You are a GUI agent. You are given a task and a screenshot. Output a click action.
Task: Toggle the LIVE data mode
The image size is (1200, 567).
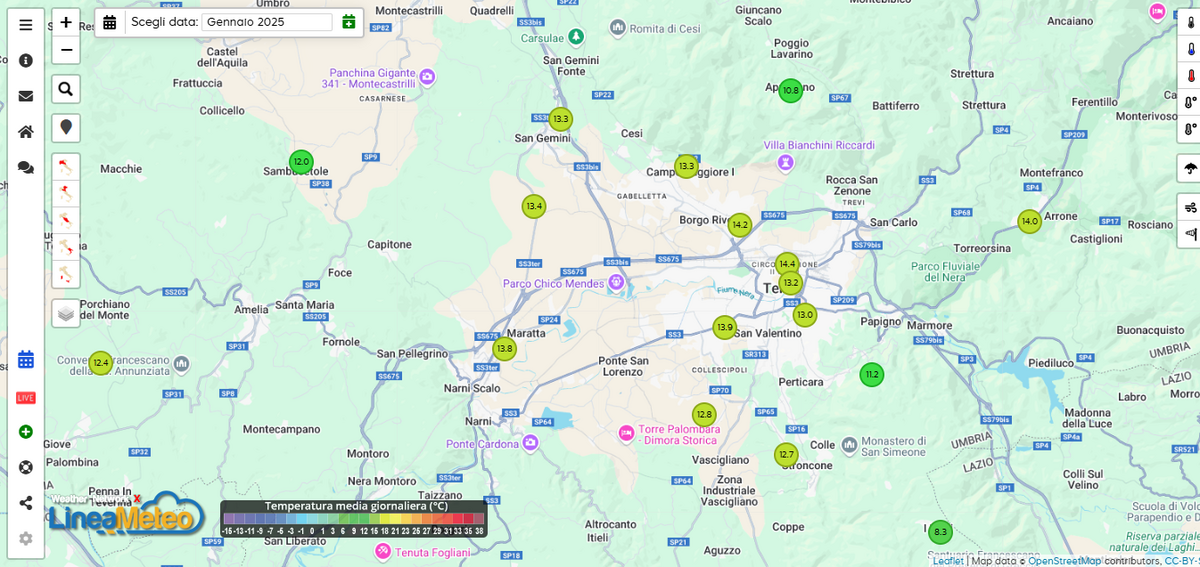26,398
